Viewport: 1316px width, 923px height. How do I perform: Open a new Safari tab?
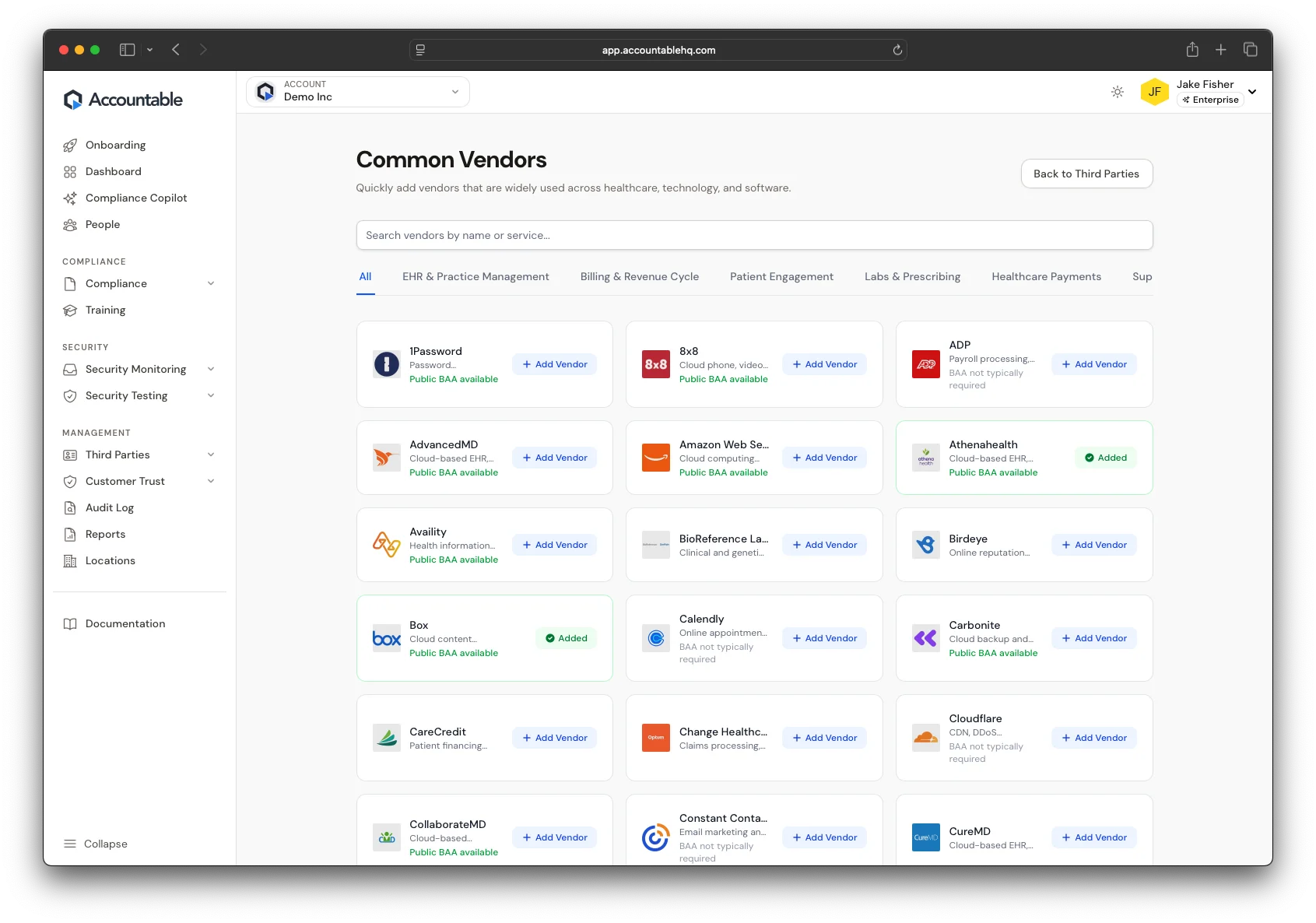point(1221,50)
